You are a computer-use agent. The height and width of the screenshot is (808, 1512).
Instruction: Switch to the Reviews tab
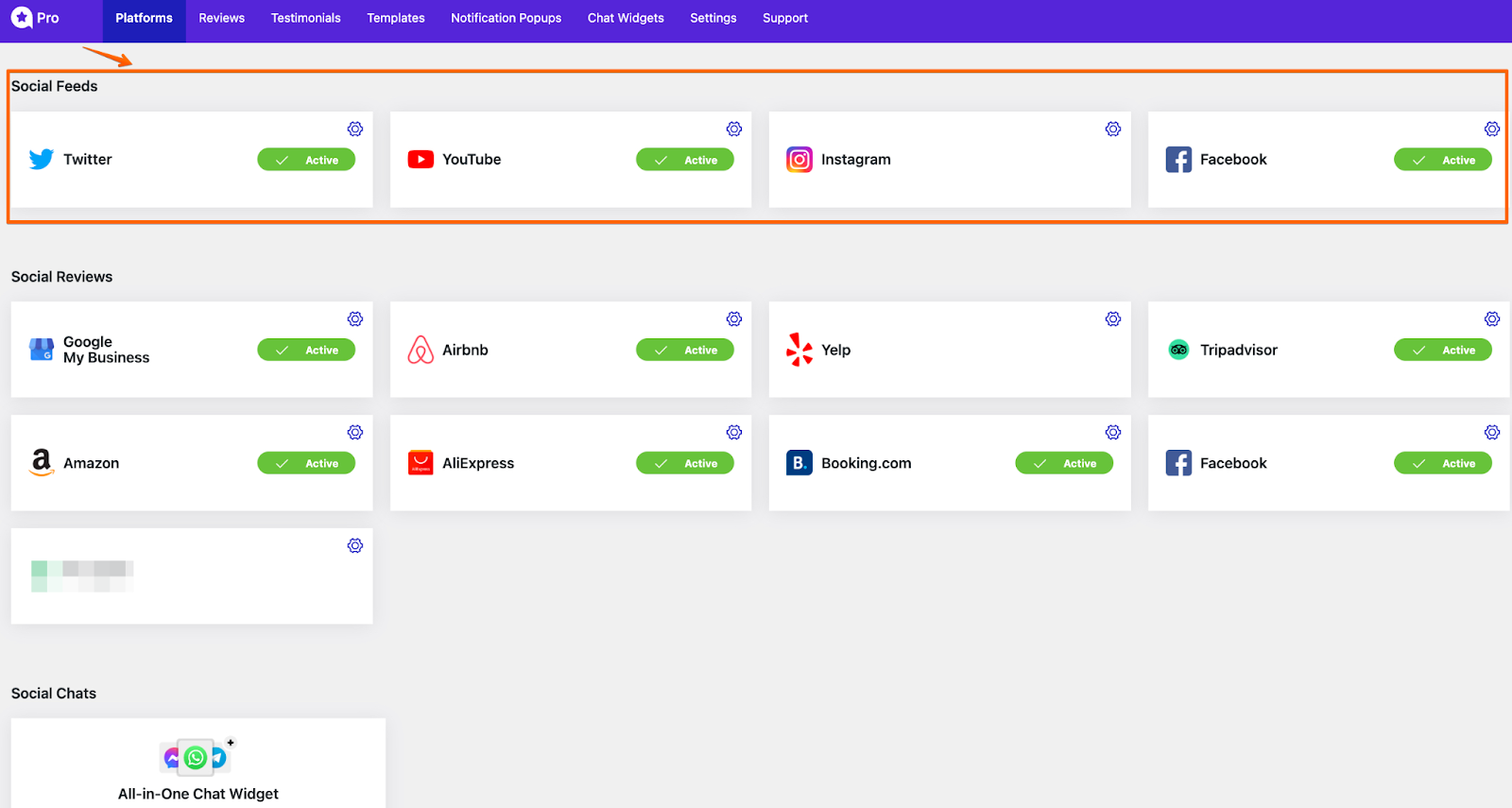tap(221, 18)
